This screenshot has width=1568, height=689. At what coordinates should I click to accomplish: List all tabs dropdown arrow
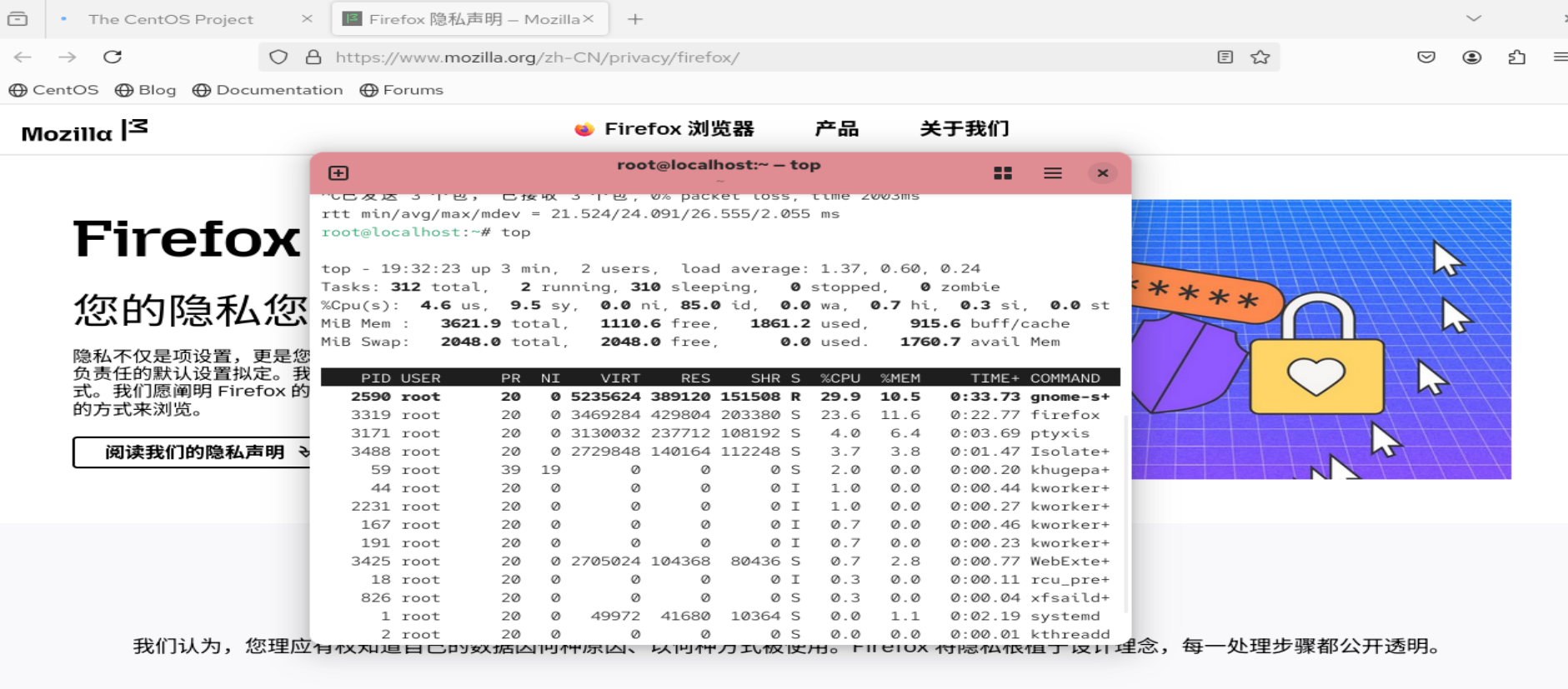pos(1474,18)
